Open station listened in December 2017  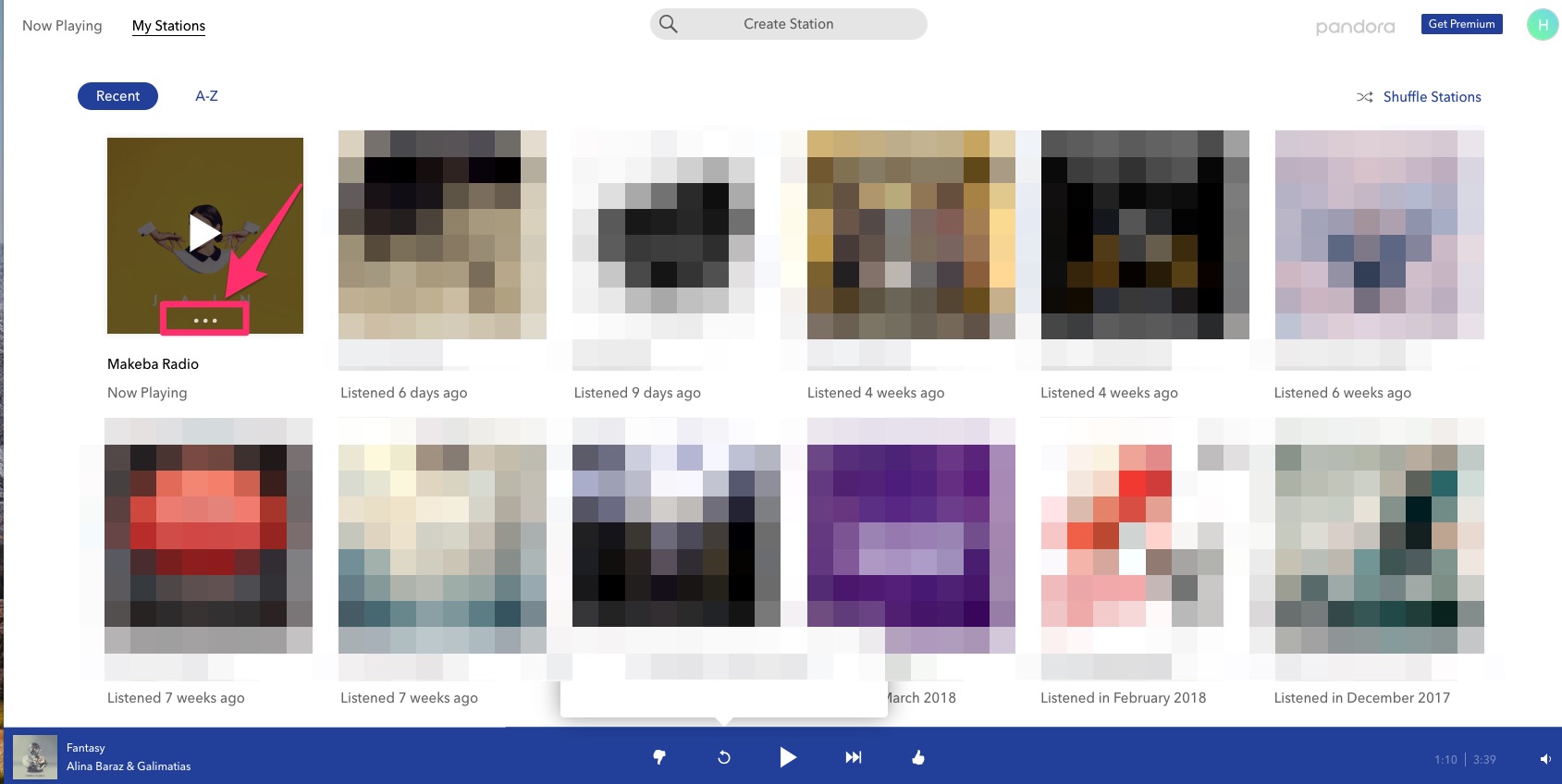(1379, 536)
